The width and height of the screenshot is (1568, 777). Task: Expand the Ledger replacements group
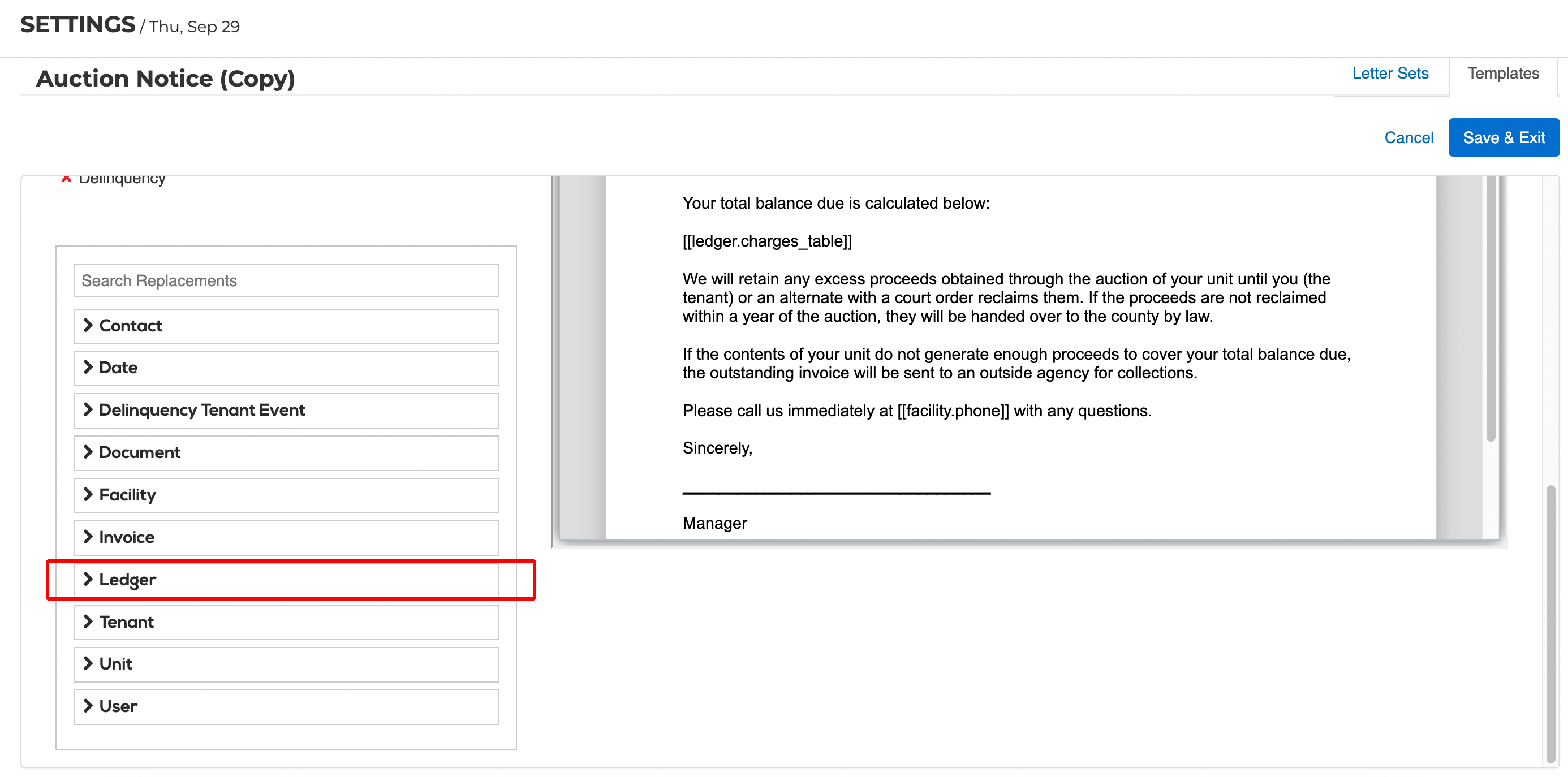click(x=286, y=580)
